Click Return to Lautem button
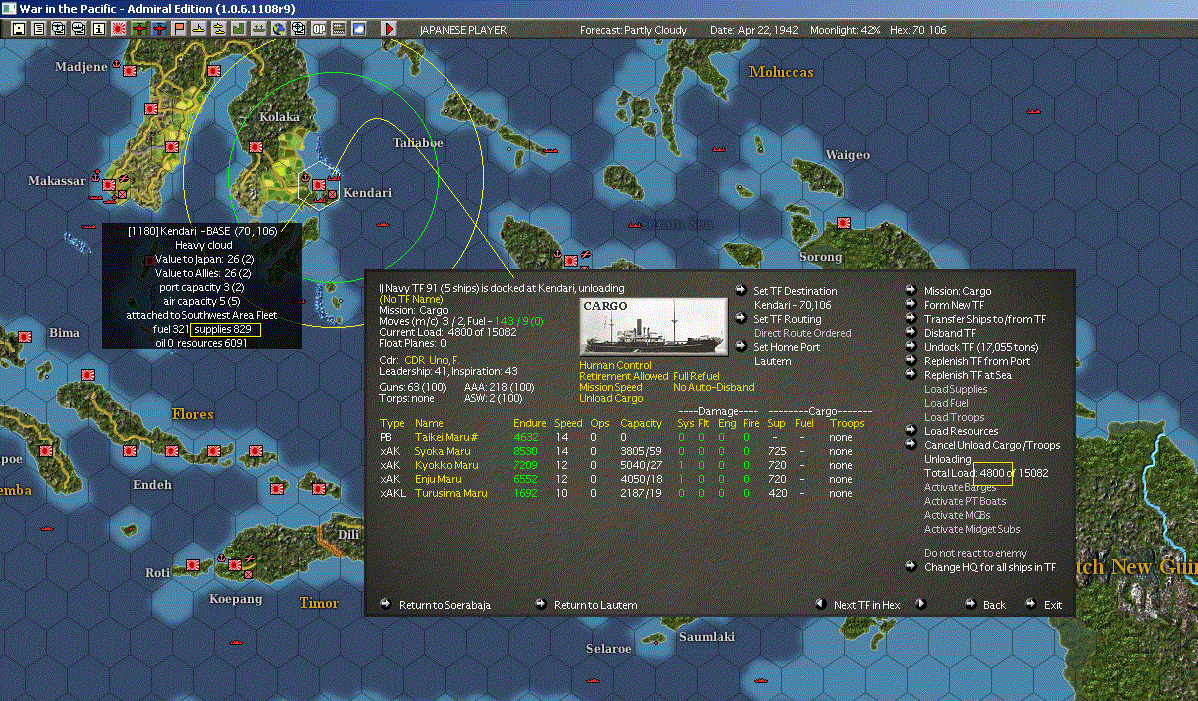This screenshot has height=701, width=1198. tap(595, 605)
